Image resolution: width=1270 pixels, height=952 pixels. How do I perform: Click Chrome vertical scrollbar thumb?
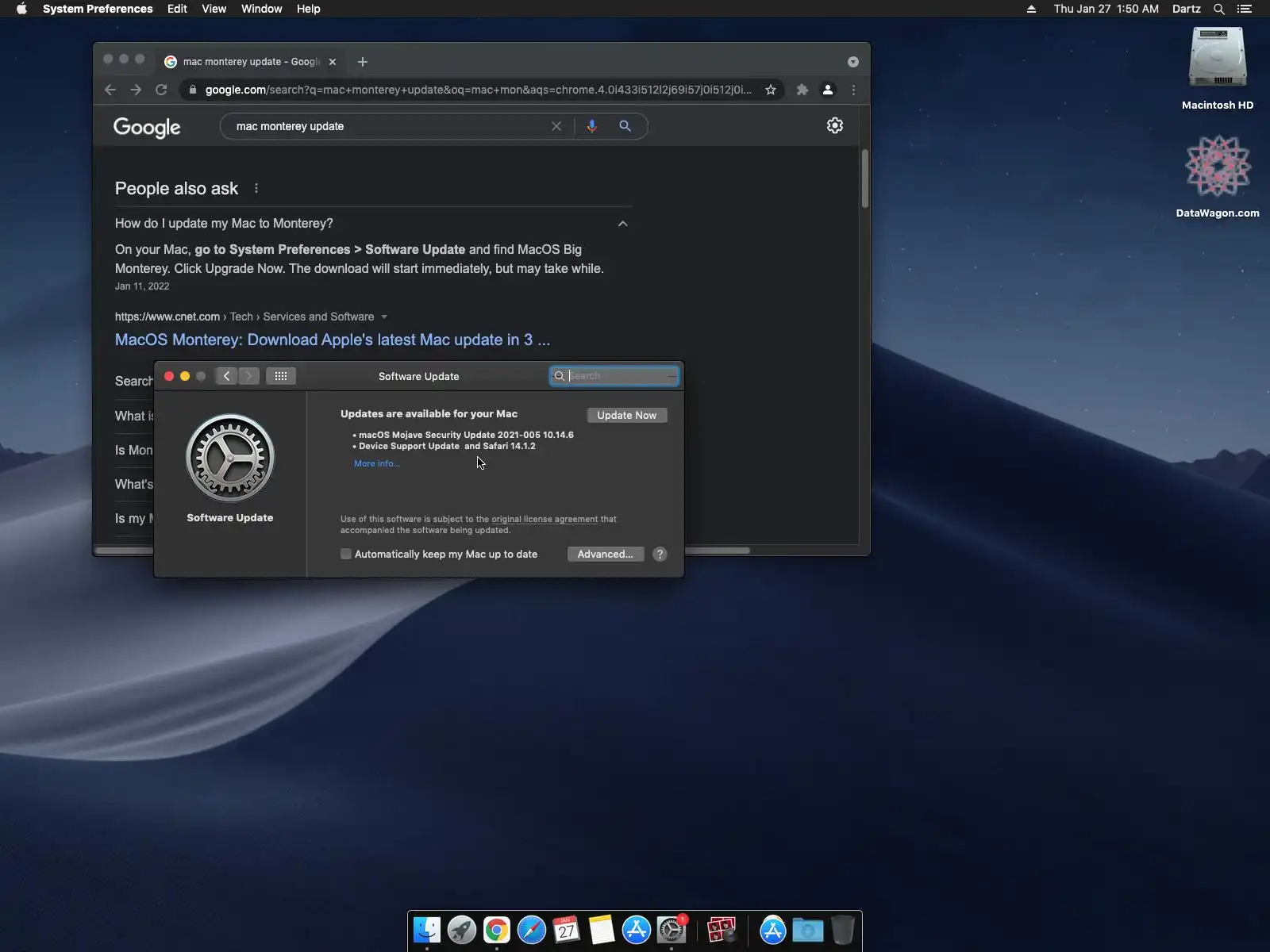[864, 178]
